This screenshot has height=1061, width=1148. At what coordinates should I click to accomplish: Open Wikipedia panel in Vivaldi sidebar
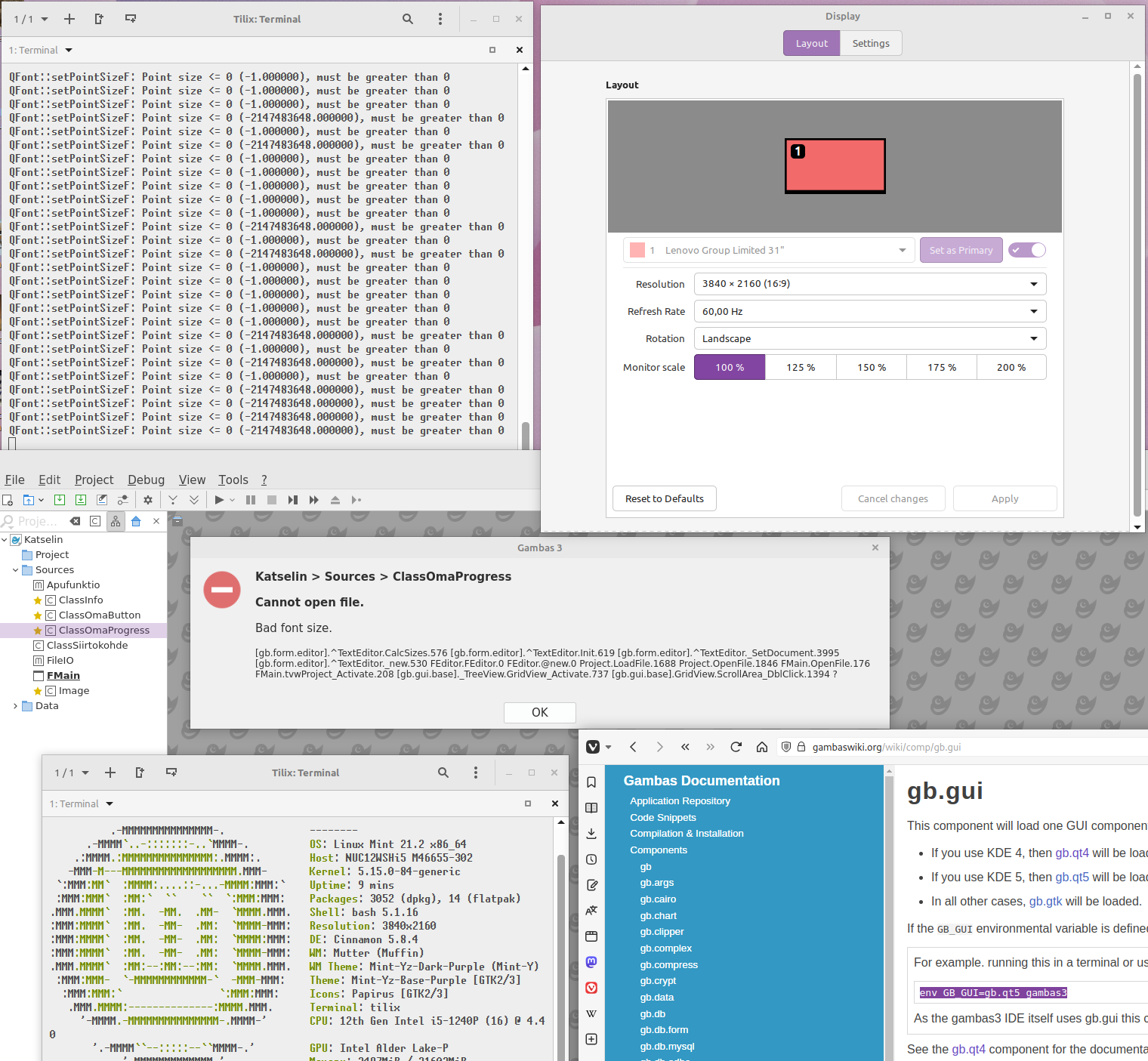point(591,1013)
